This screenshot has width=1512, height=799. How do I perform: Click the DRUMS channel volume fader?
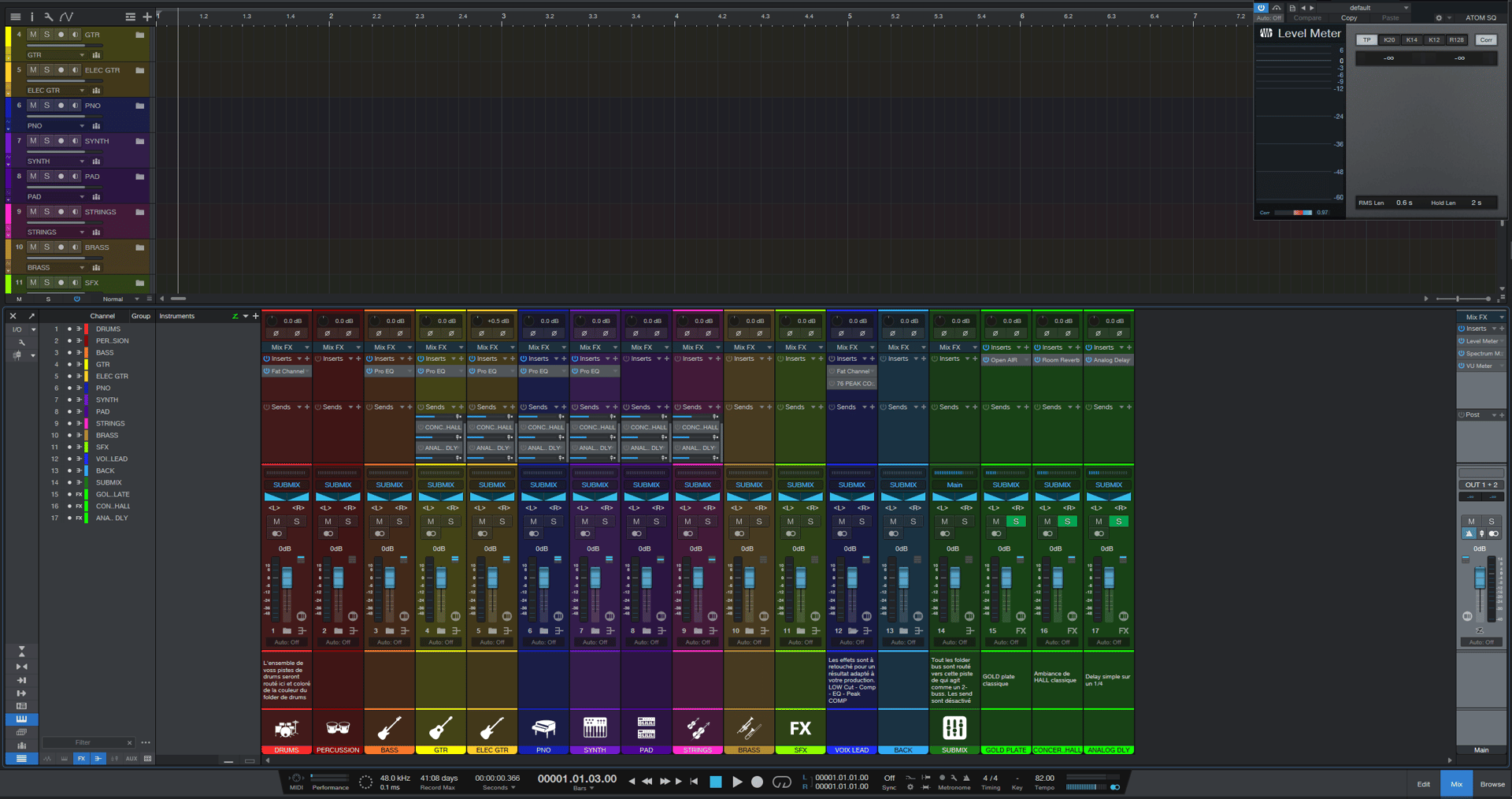(x=287, y=578)
